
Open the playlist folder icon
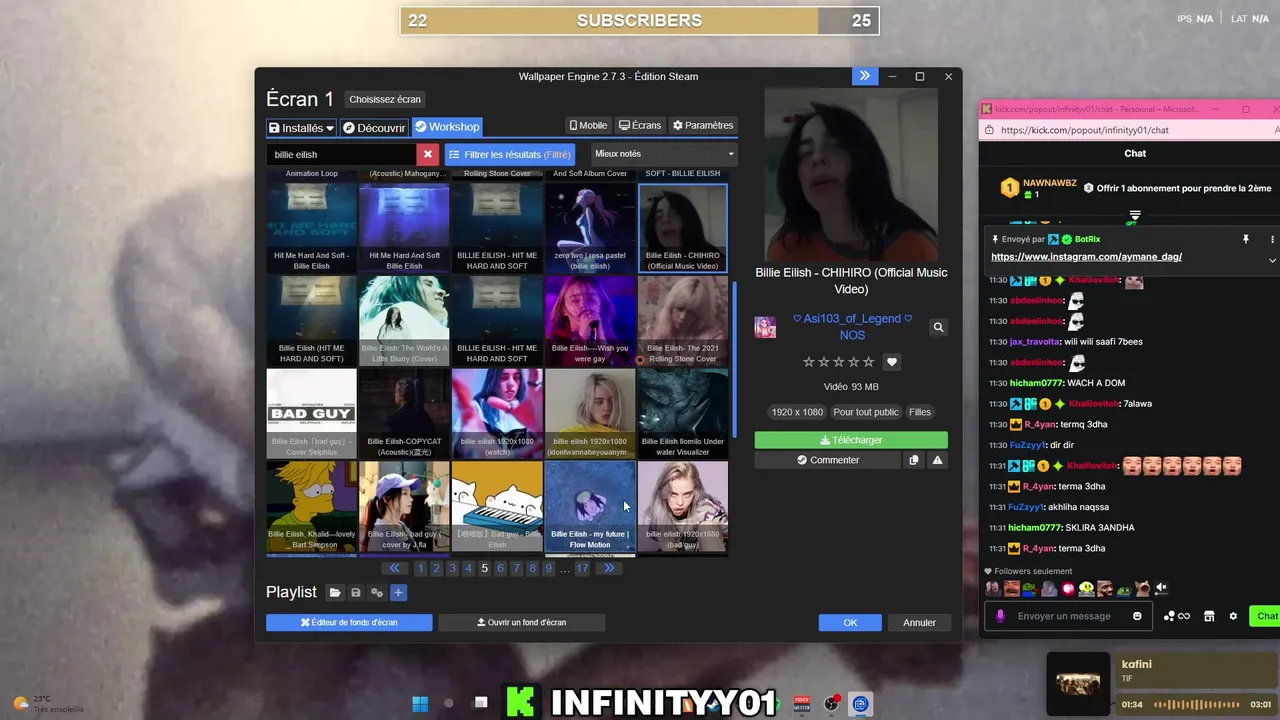[x=335, y=593]
